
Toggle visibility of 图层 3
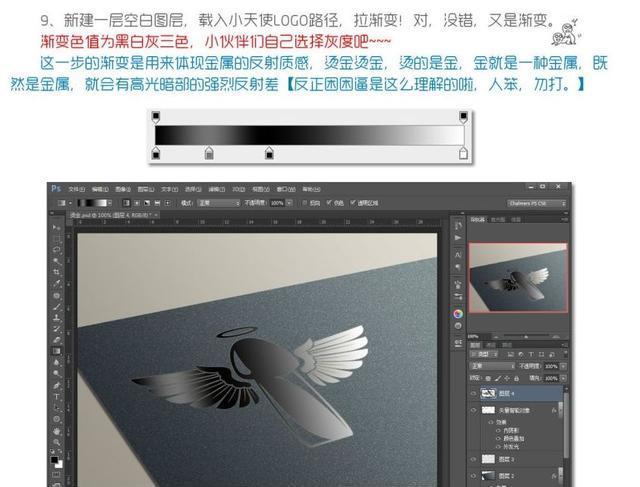tap(473, 459)
